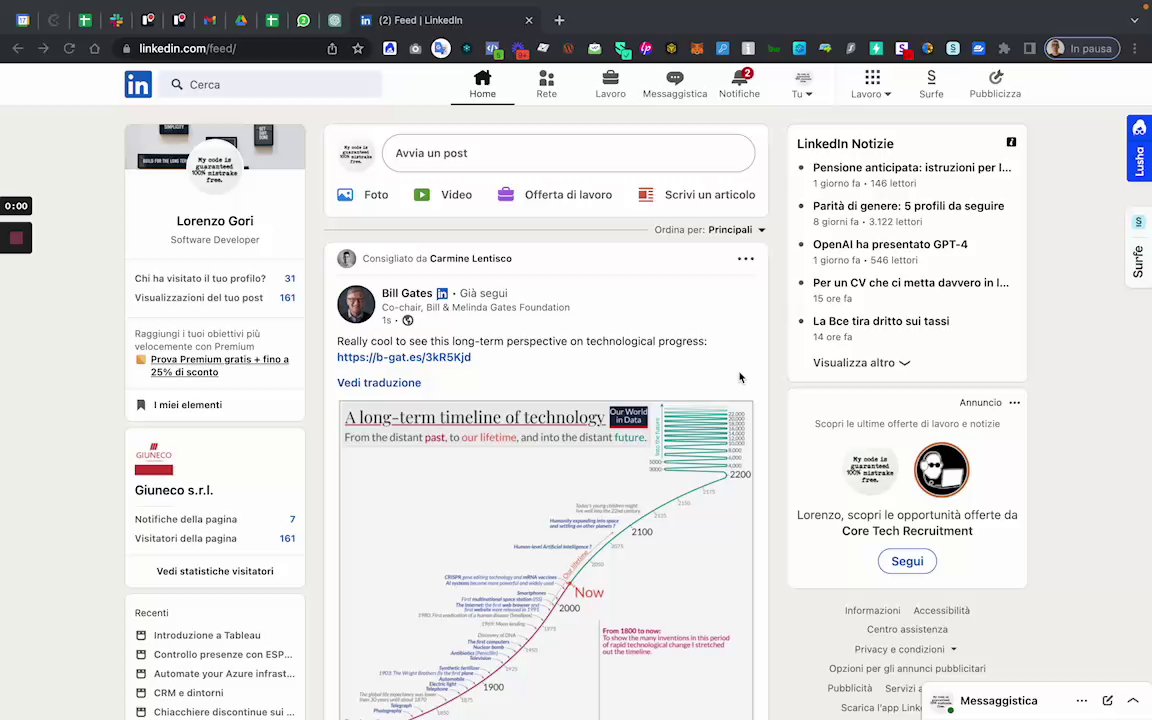Click the LinkedIn Notizie info icon
The height and width of the screenshot is (720, 1152).
(x=1011, y=142)
